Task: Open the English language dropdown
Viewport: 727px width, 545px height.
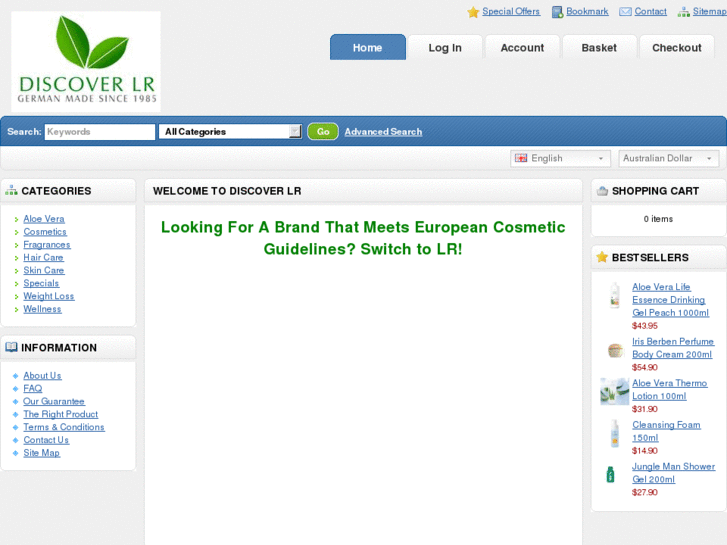Action: (x=561, y=158)
